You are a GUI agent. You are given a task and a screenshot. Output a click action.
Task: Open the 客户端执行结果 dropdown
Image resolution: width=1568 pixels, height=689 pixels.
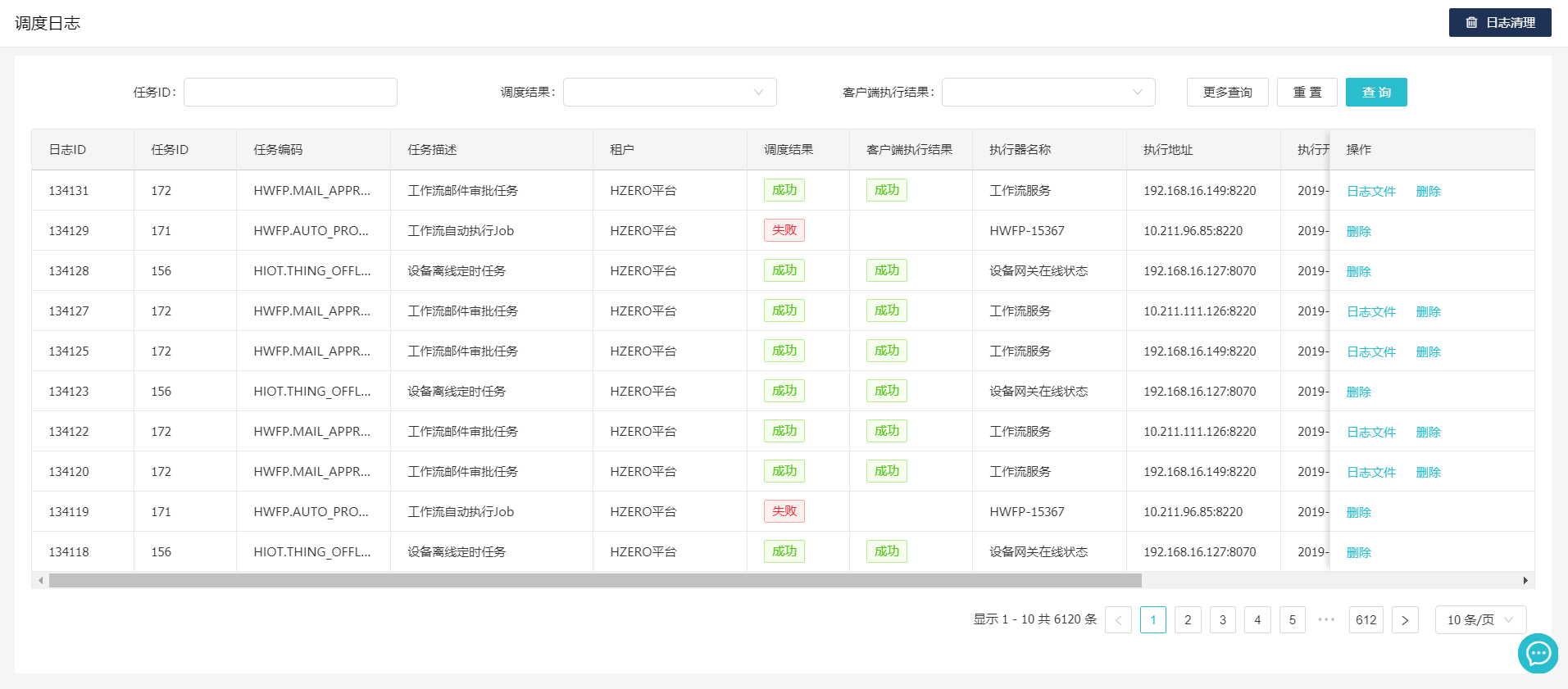pyautogui.click(x=1048, y=93)
